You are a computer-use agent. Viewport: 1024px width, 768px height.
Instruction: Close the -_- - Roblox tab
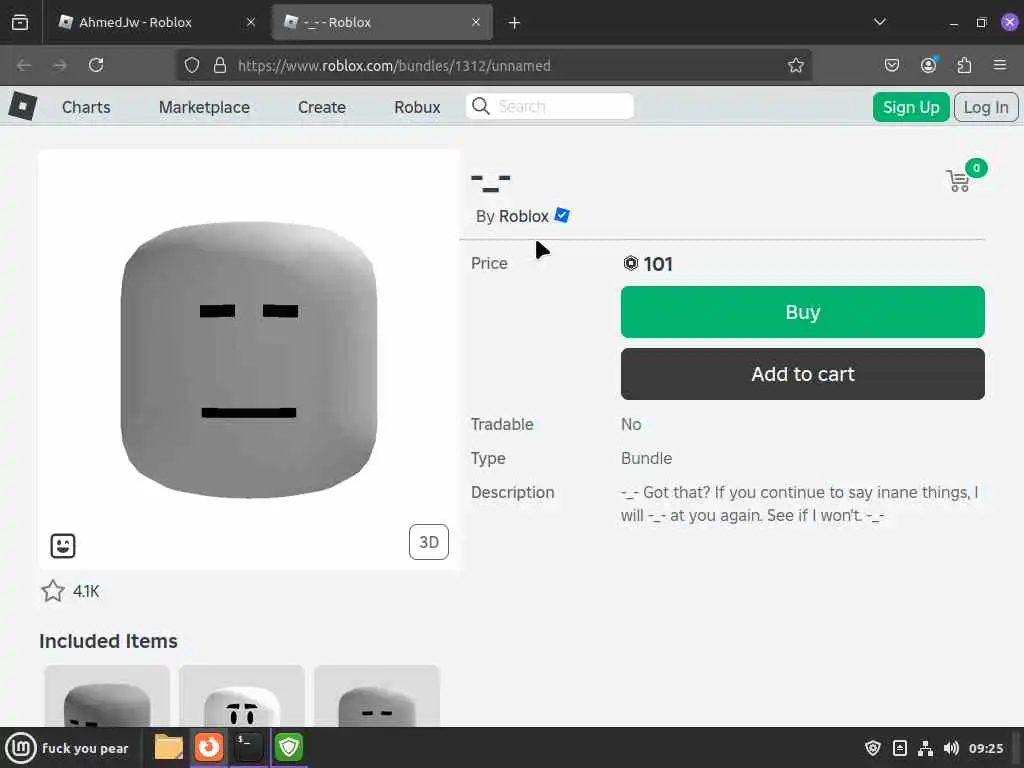click(476, 22)
